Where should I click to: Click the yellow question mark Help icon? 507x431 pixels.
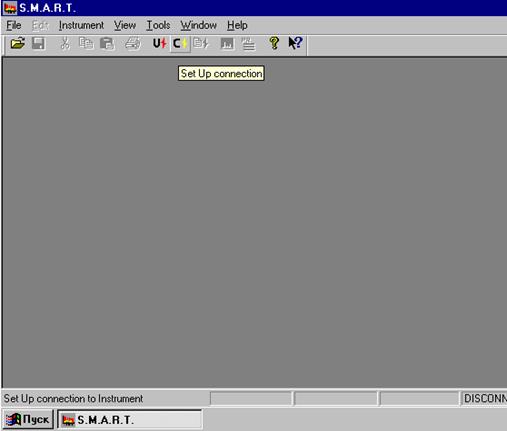274,43
